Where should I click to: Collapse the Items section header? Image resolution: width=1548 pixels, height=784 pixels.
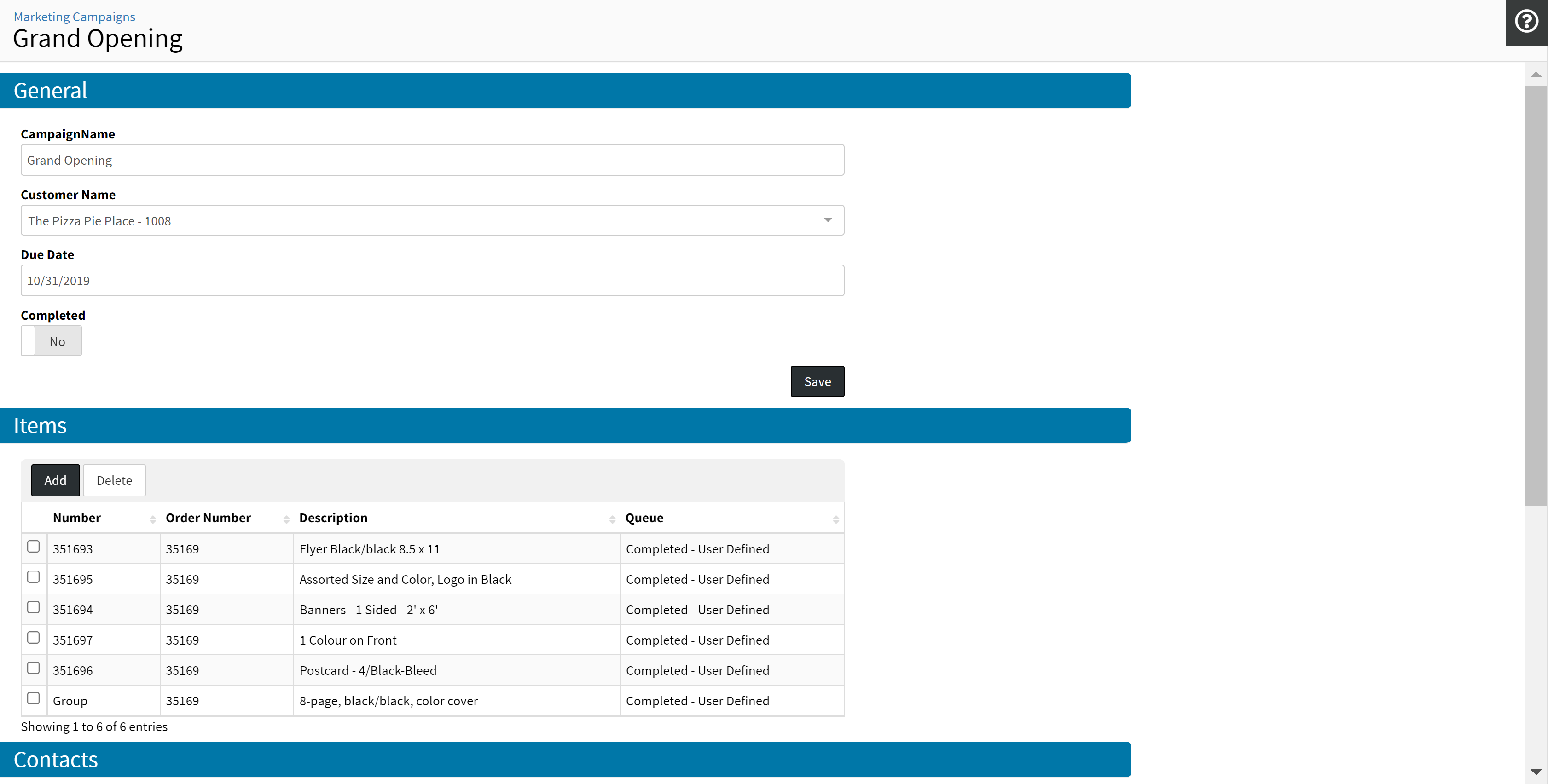(565, 425)
